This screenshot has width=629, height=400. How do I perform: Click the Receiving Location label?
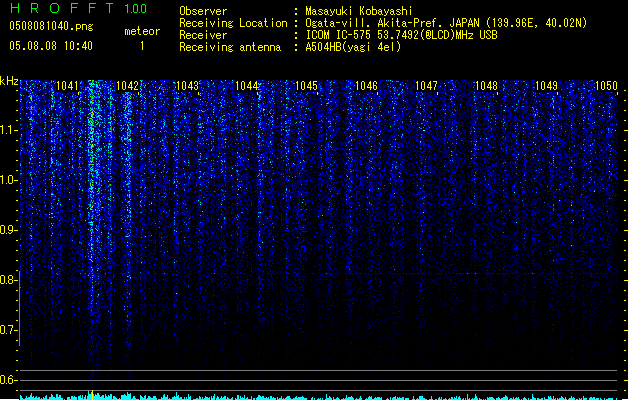(x=233, y=23)
